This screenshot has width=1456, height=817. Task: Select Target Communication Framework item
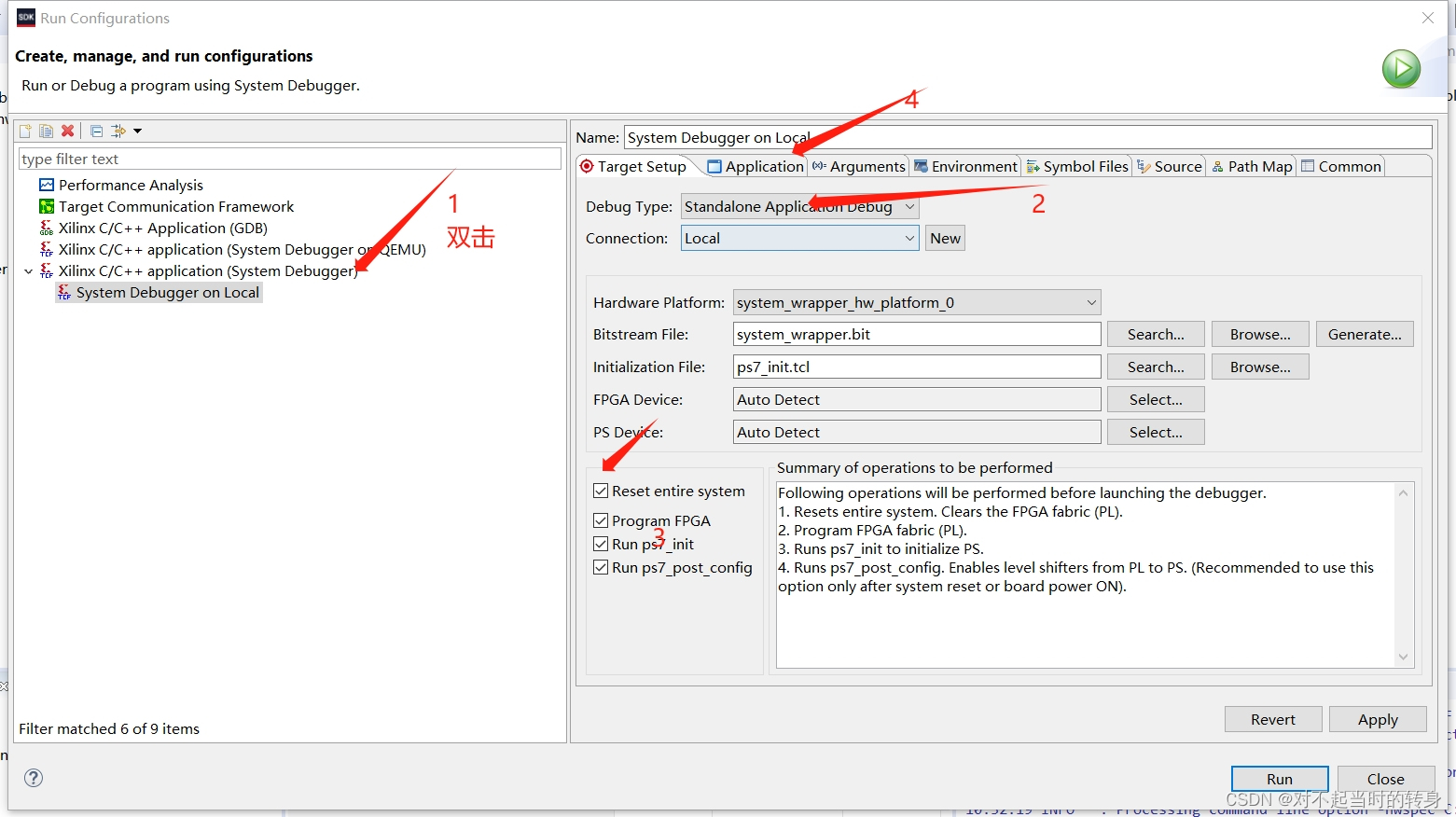[176, 206]
